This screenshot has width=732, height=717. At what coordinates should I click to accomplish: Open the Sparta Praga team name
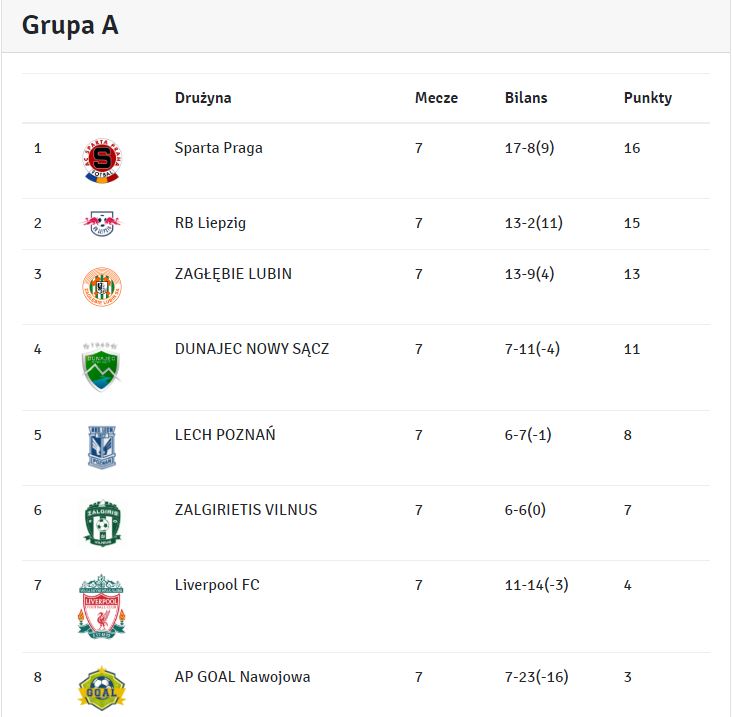click(x=219, y=148)
